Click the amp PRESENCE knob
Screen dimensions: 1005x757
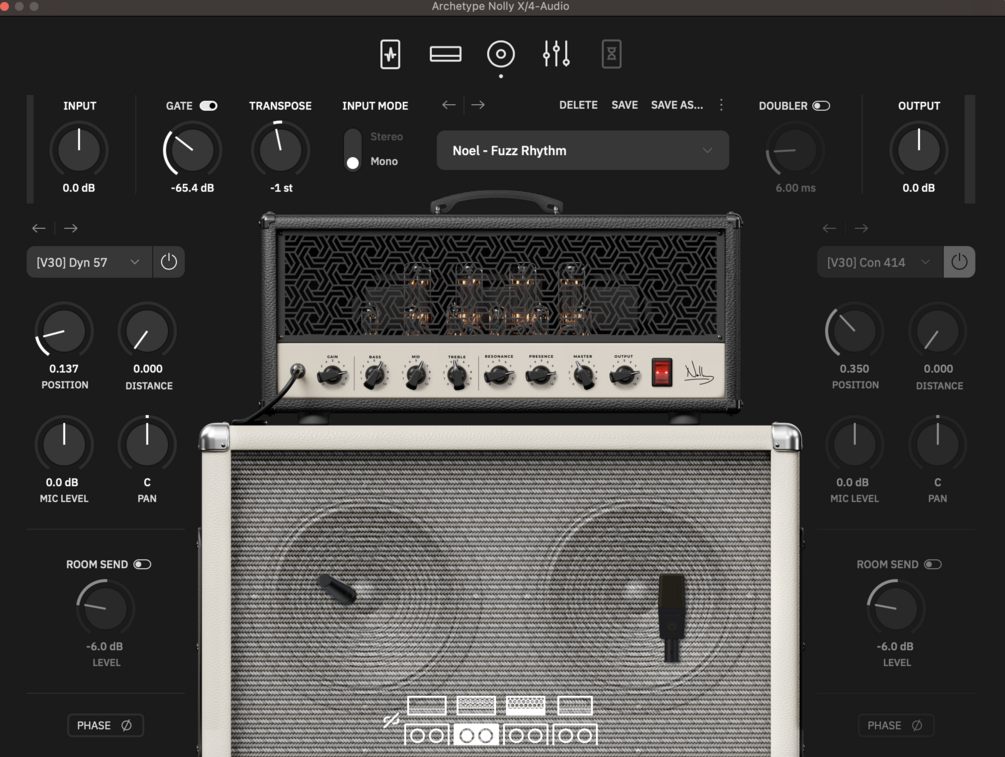(540, 374)
